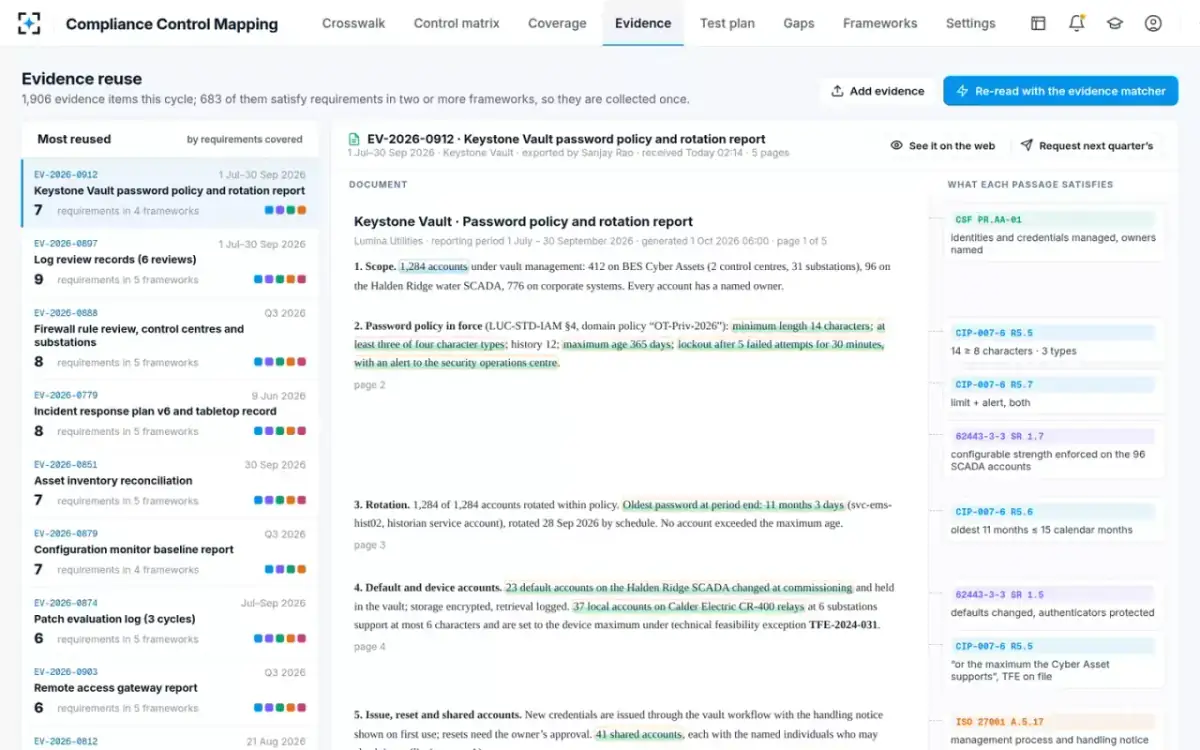Select Remote access gateway report item
The image size is (1200, 750).
(170, 691)
